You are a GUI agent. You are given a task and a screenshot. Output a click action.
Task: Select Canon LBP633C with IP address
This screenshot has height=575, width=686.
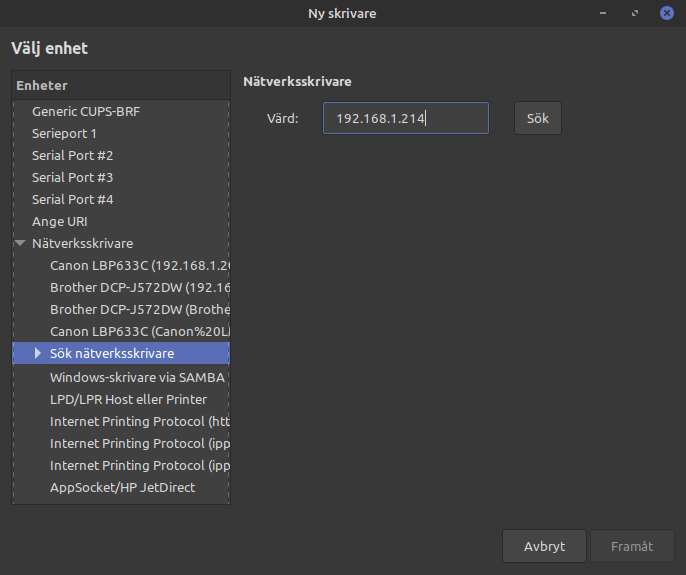[139, 265]
